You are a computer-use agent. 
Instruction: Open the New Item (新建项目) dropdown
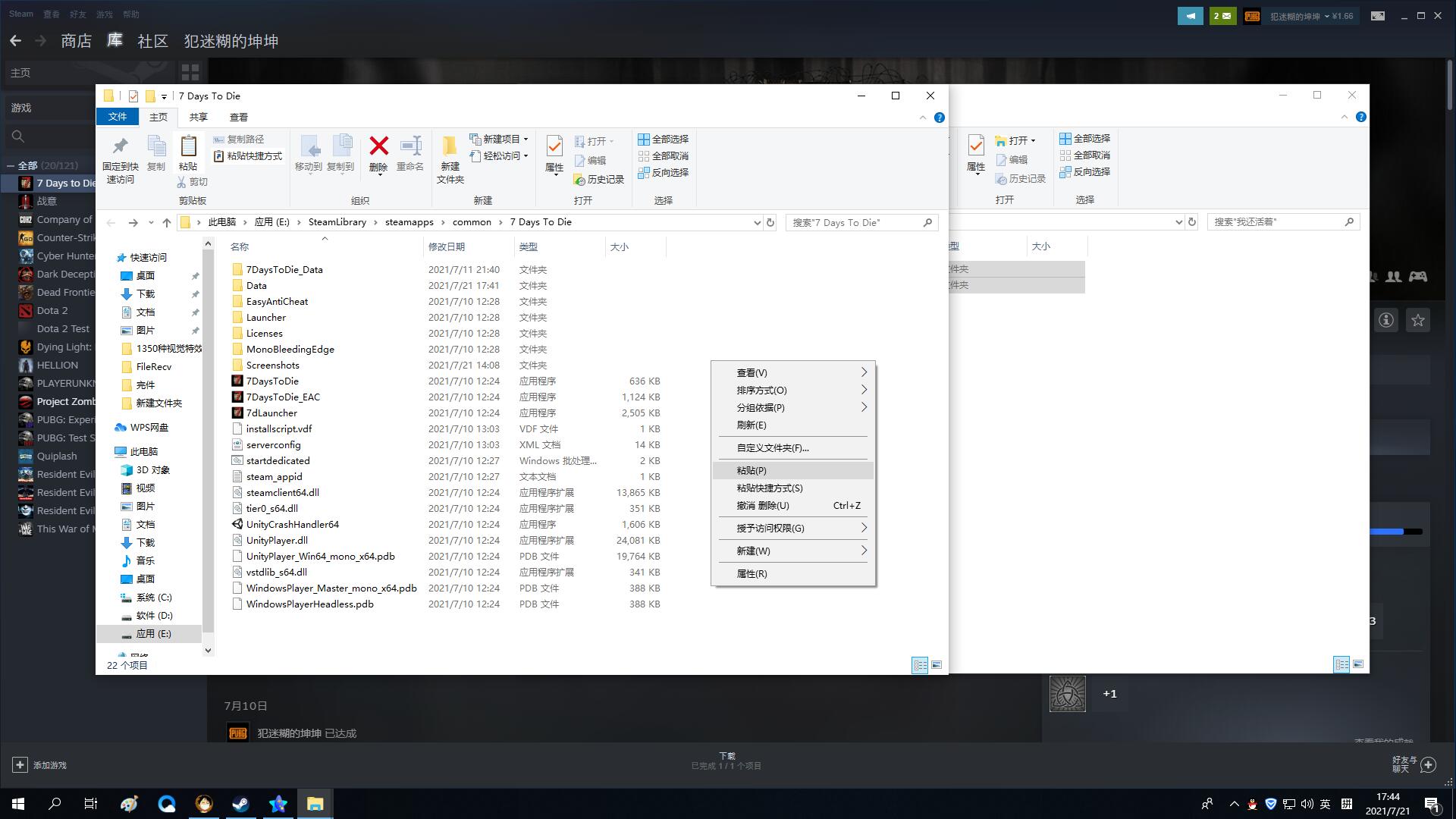pyautogui.click(x=499, y=140)
